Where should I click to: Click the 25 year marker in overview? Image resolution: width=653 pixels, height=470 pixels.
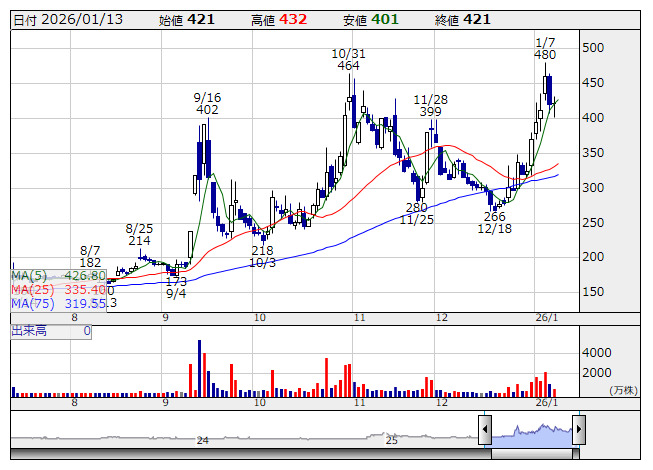392,440
